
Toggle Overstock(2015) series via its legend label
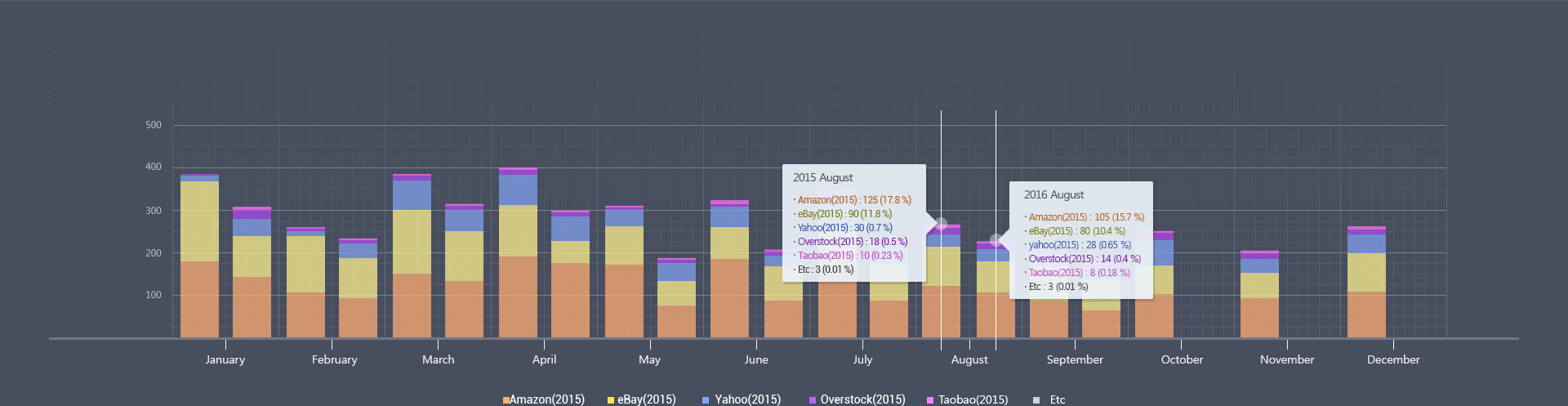(863, 399)
